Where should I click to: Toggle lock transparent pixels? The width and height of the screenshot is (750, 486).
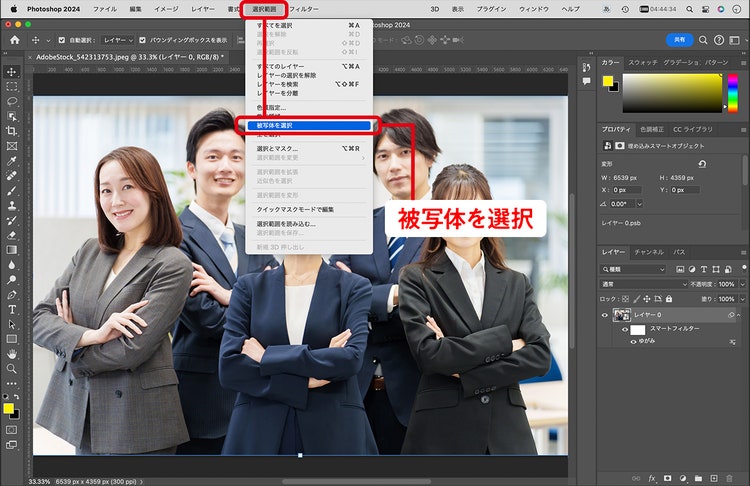(x=625, y=299)
